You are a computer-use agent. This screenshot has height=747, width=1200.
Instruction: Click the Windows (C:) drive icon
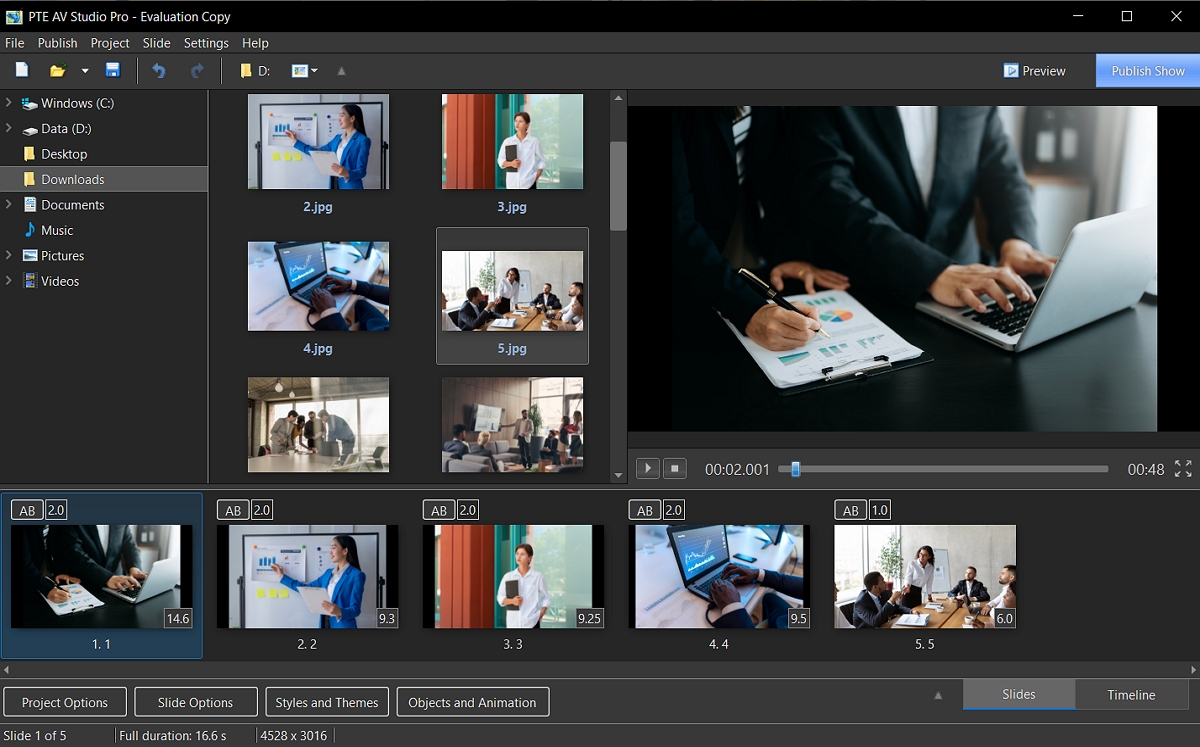pos(30,103)
